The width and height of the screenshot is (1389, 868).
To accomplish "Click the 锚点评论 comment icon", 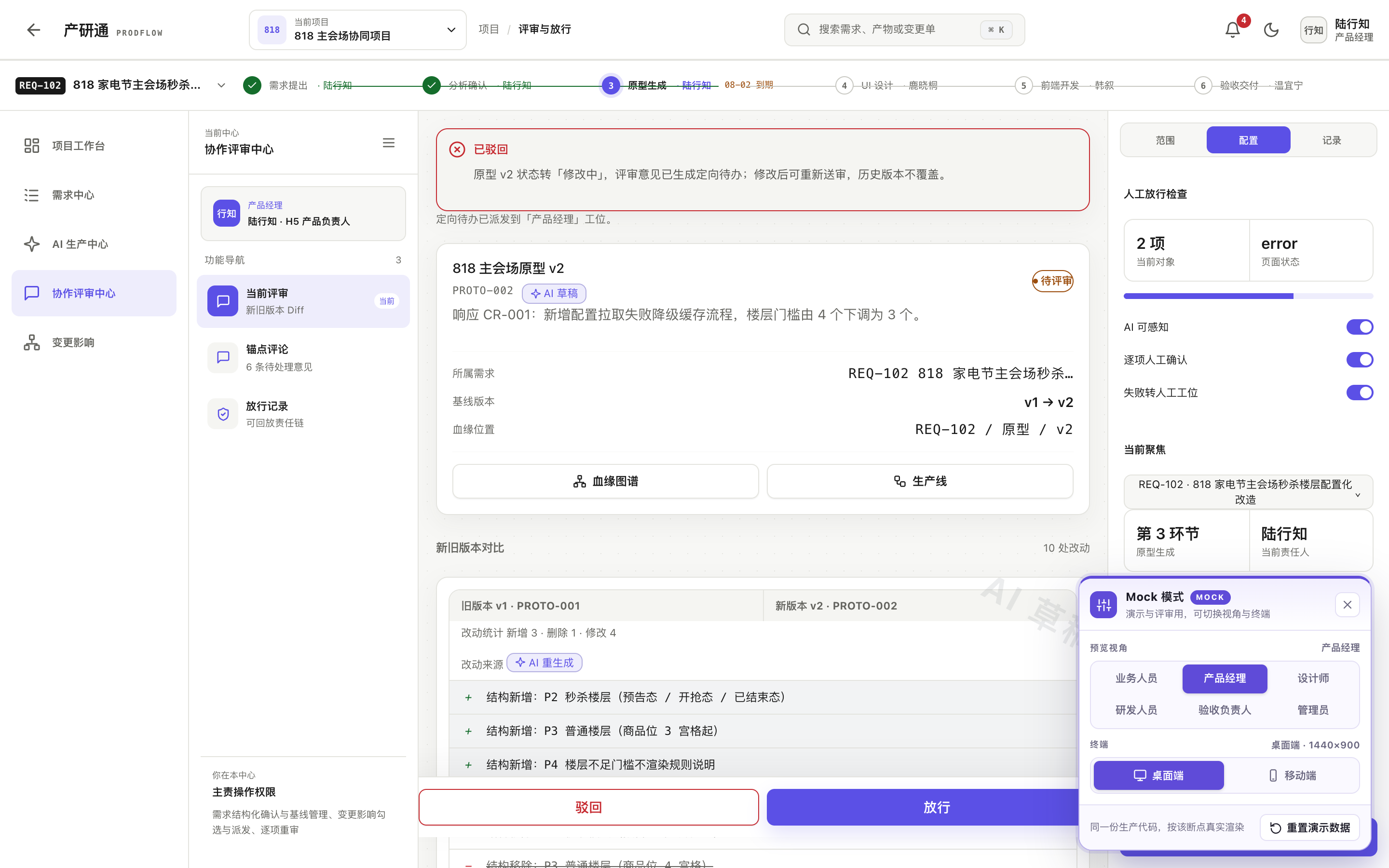I will pyautogui.click(x=223, y=358).
